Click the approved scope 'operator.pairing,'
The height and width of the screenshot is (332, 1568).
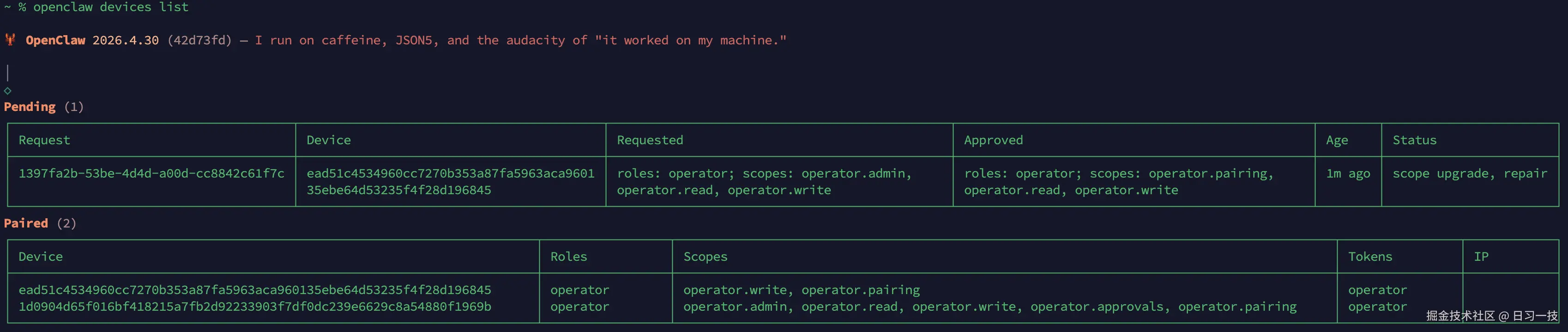click(x=1211, y=173)
